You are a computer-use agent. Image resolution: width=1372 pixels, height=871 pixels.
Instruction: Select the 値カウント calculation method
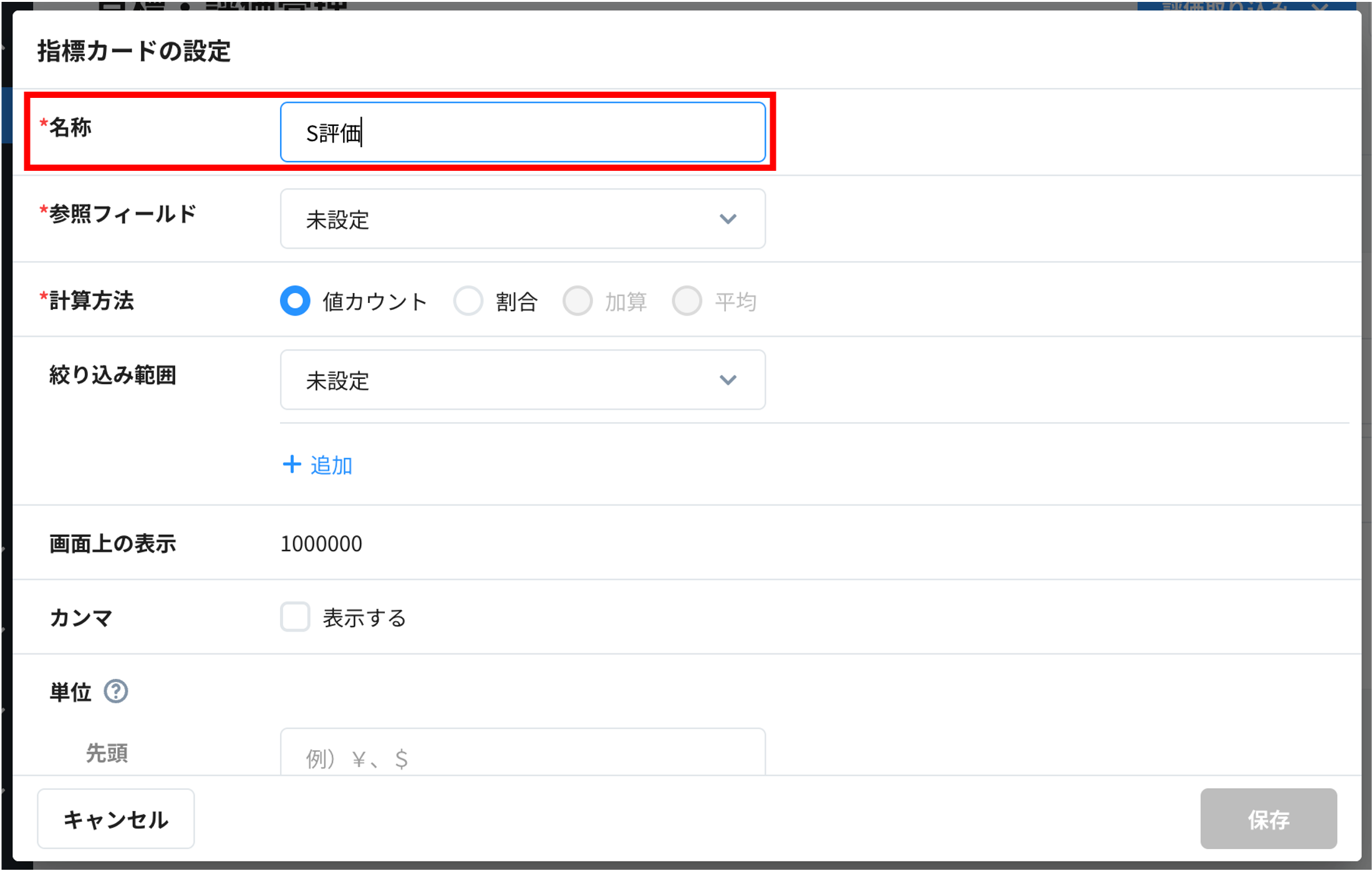click(x=295, y=301)
